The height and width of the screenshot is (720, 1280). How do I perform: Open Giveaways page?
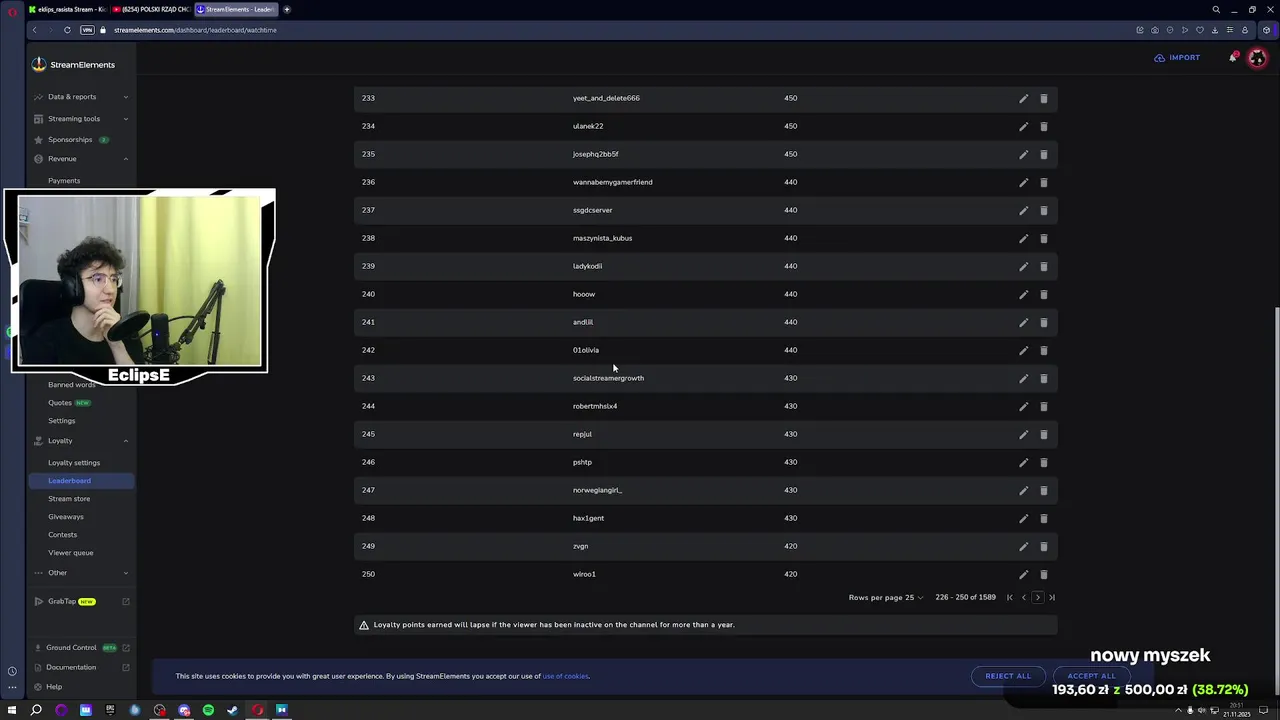pos(66,517)
